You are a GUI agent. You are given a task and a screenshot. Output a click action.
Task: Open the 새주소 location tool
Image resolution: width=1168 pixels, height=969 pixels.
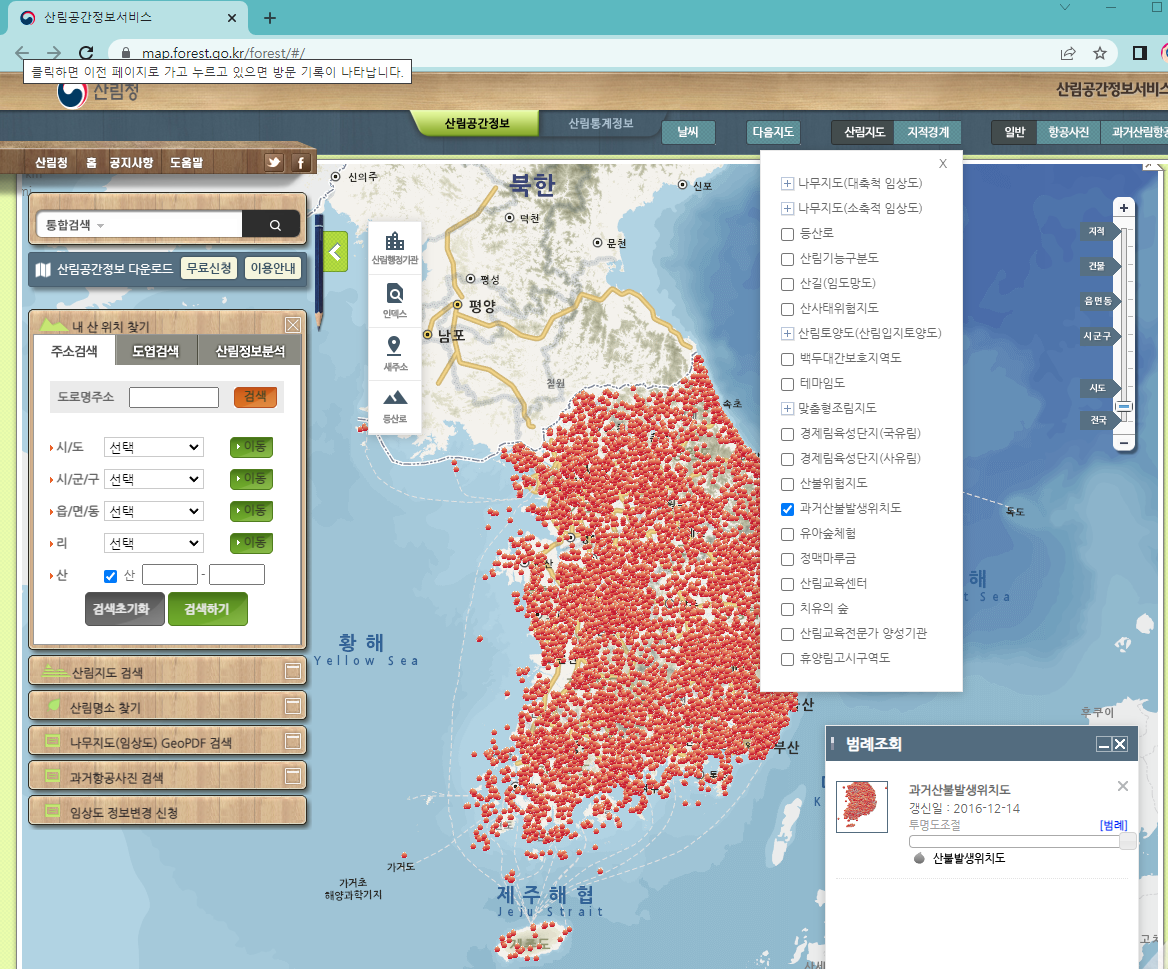(x=395, y=354)
